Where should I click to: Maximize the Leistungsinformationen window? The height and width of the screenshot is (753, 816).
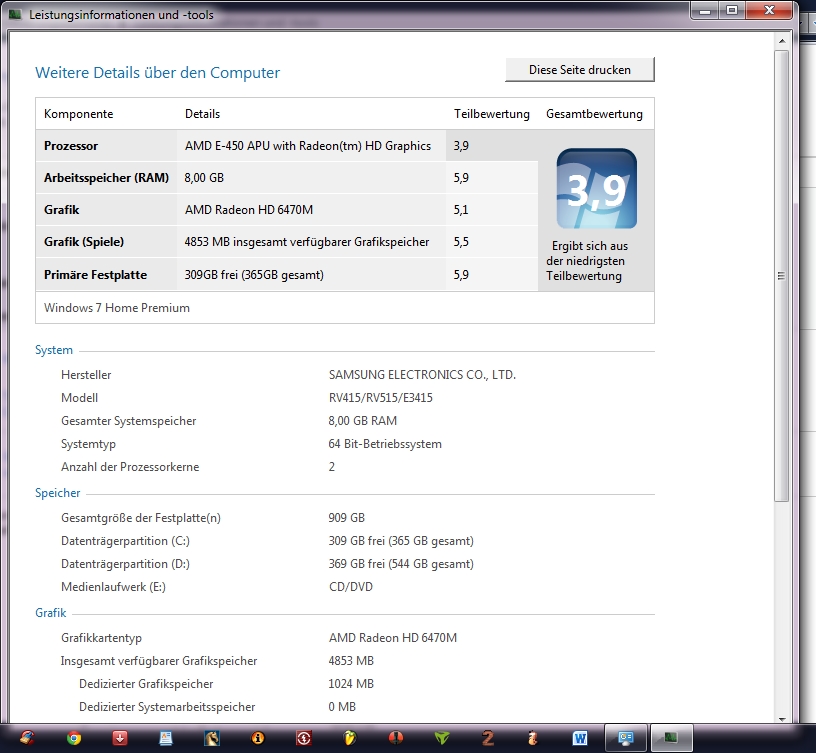click(x=732, y=10)
